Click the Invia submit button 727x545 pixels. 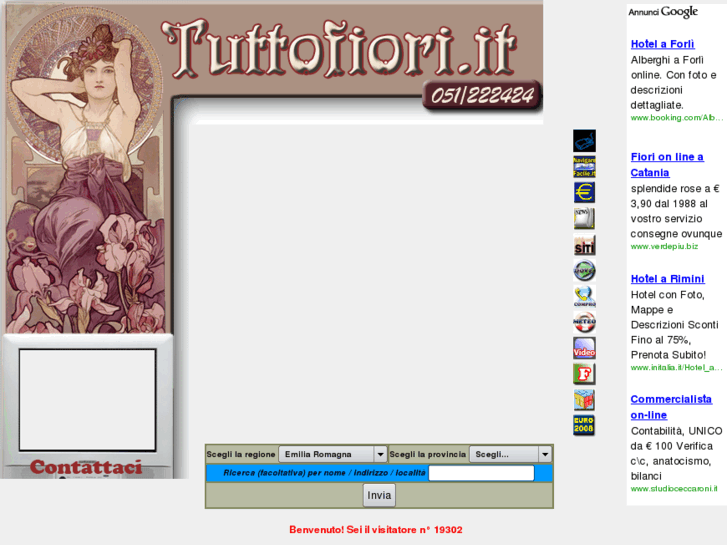click(x=379, y=495)
